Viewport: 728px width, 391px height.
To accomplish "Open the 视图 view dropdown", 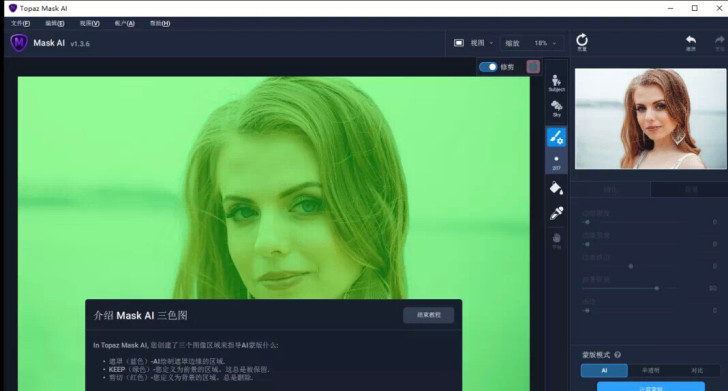I will tap(481, 43).
